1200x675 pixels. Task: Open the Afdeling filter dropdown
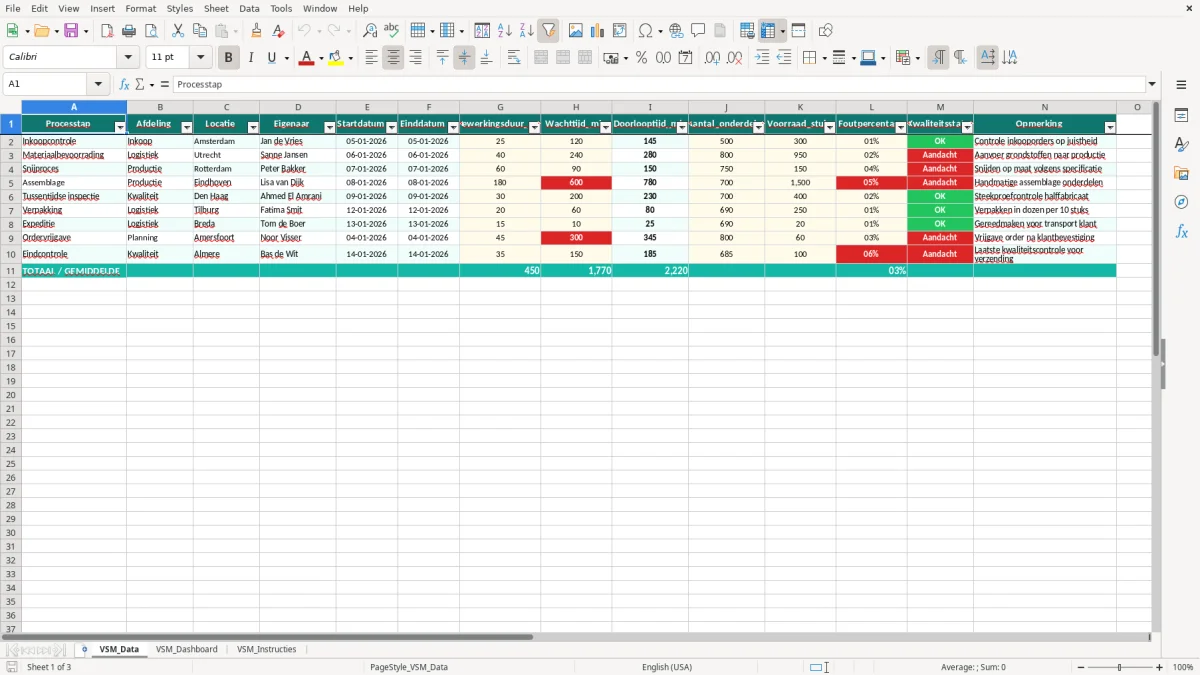186,127
